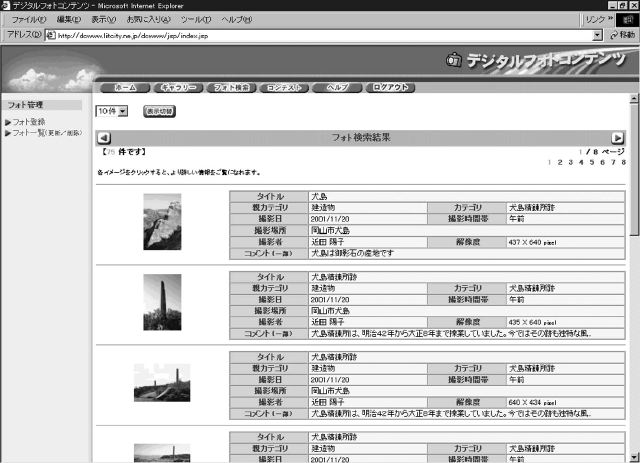Image resolution: width=640 pixels, height=463 pixels.
Task: Open the ツール(T) menu
Action: click(195, 19)
